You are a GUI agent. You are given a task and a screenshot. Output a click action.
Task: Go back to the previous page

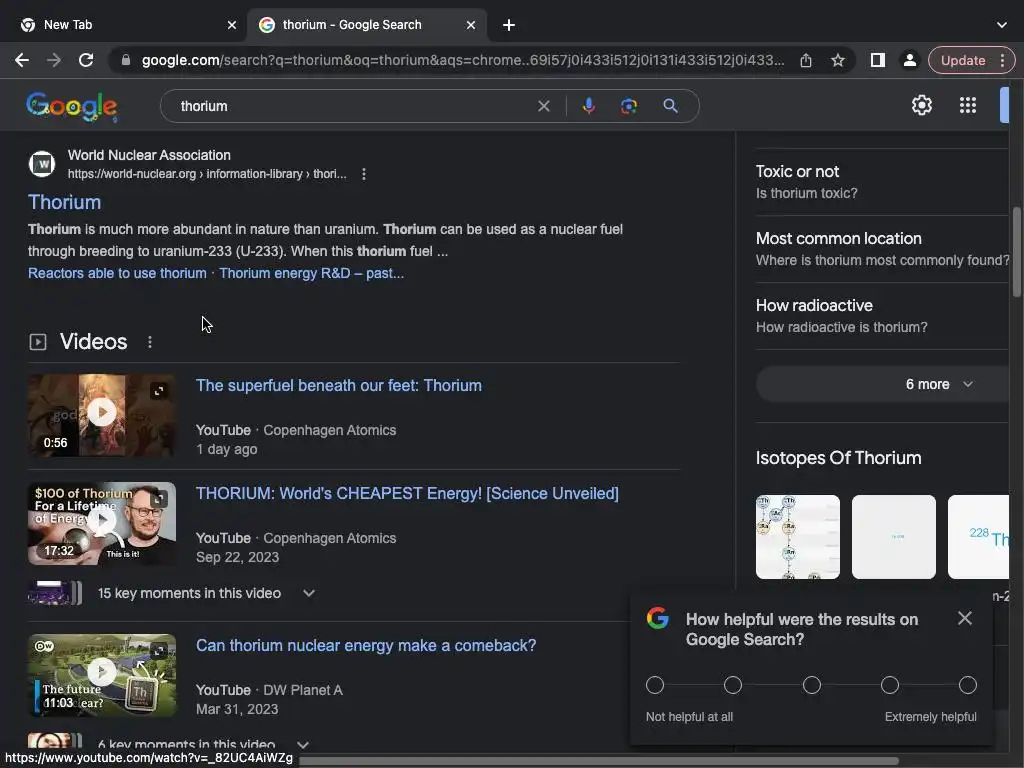pyautogui.click(x=22, y=61)
